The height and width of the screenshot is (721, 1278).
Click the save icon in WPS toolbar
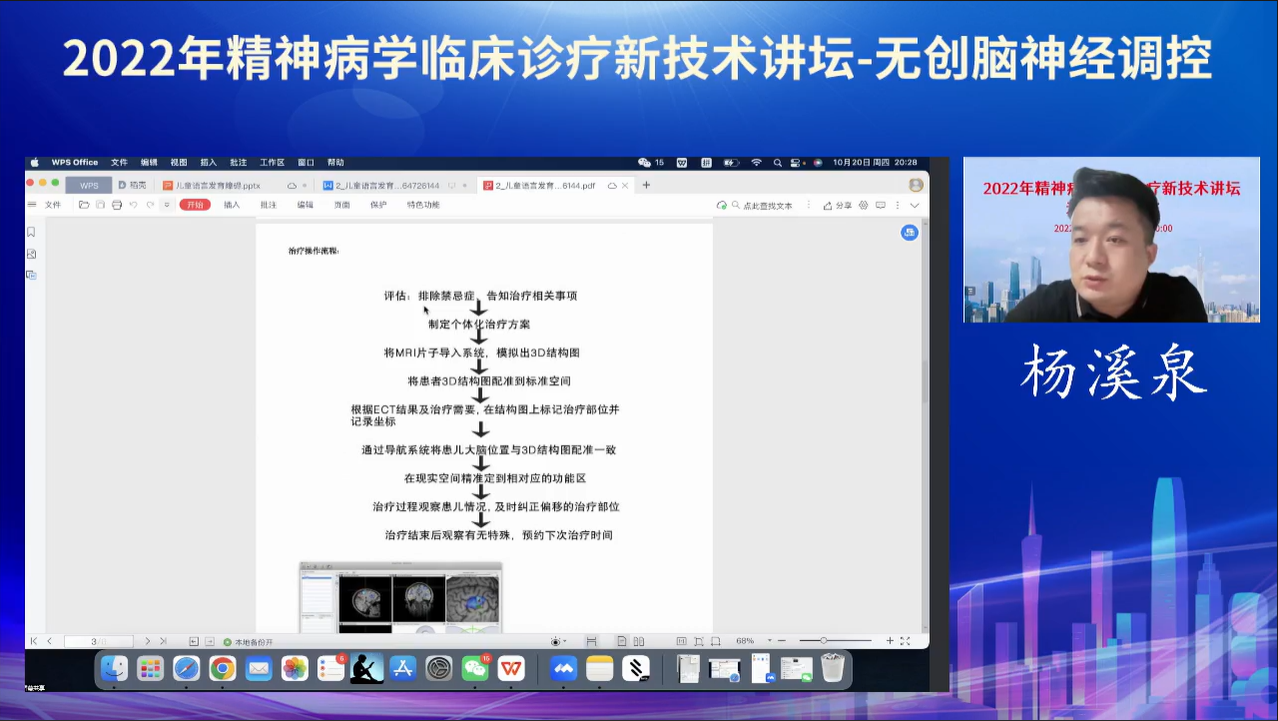click(101, 205)
